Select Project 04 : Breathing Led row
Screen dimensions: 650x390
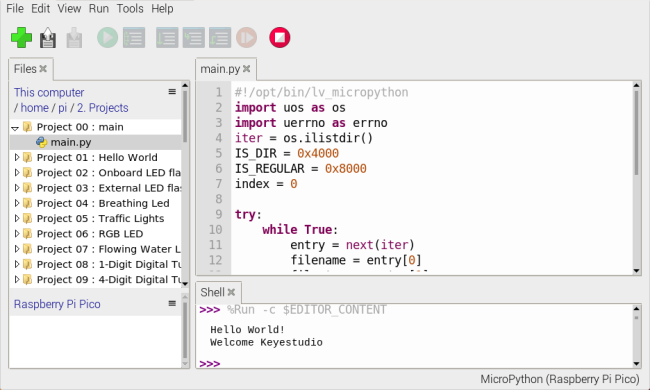coord(95,203)
